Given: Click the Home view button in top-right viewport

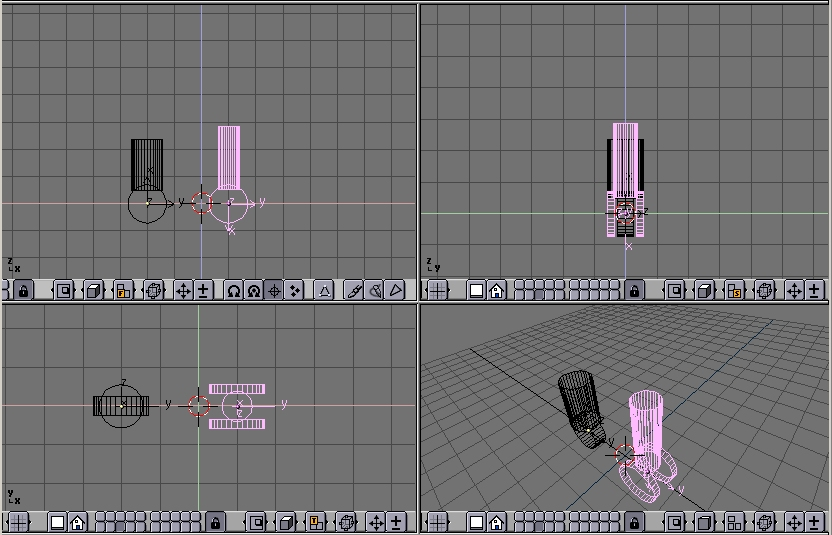Looking at the screenshot, I should point(496,290).
